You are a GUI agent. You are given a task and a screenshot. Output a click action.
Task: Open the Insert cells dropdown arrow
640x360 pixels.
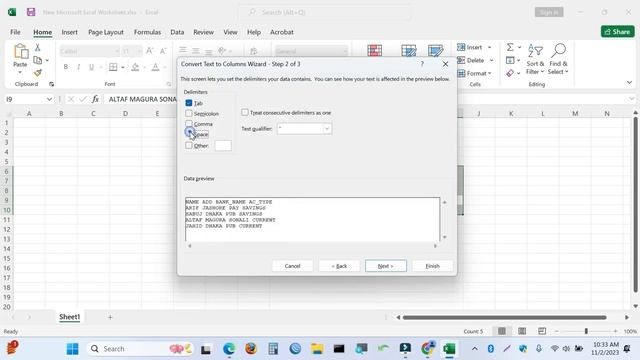coord(489,47)
